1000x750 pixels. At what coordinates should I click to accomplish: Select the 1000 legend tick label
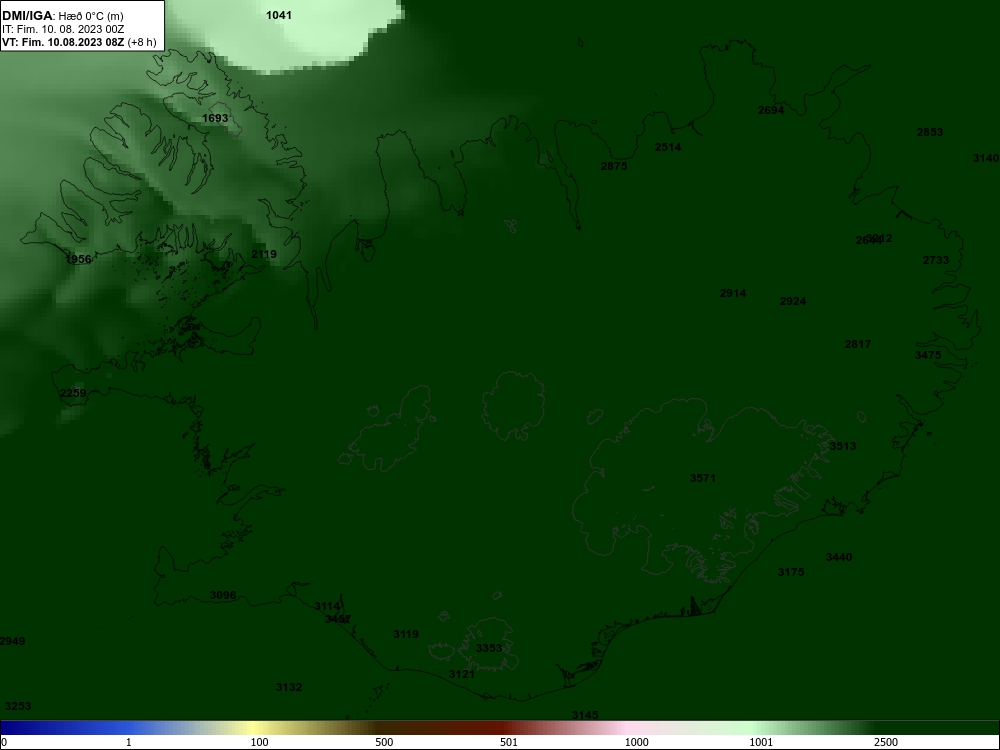pyautogui.click(x=636, y=742)
